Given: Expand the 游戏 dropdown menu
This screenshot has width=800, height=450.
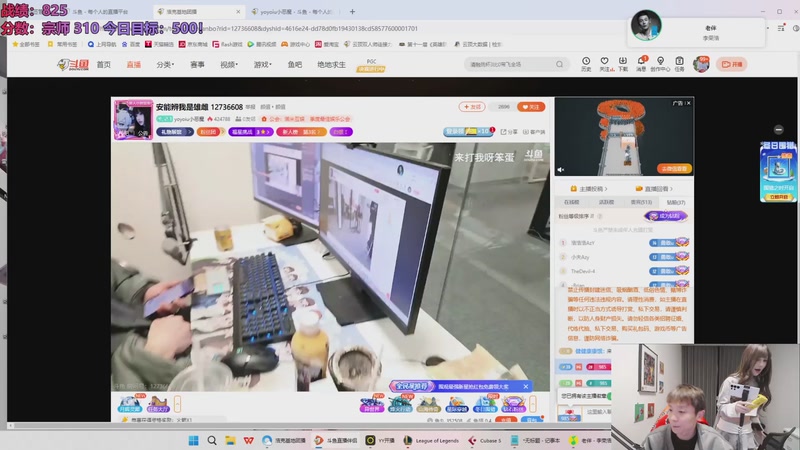Looking at the screenshot, I should [x=262, y=64].
